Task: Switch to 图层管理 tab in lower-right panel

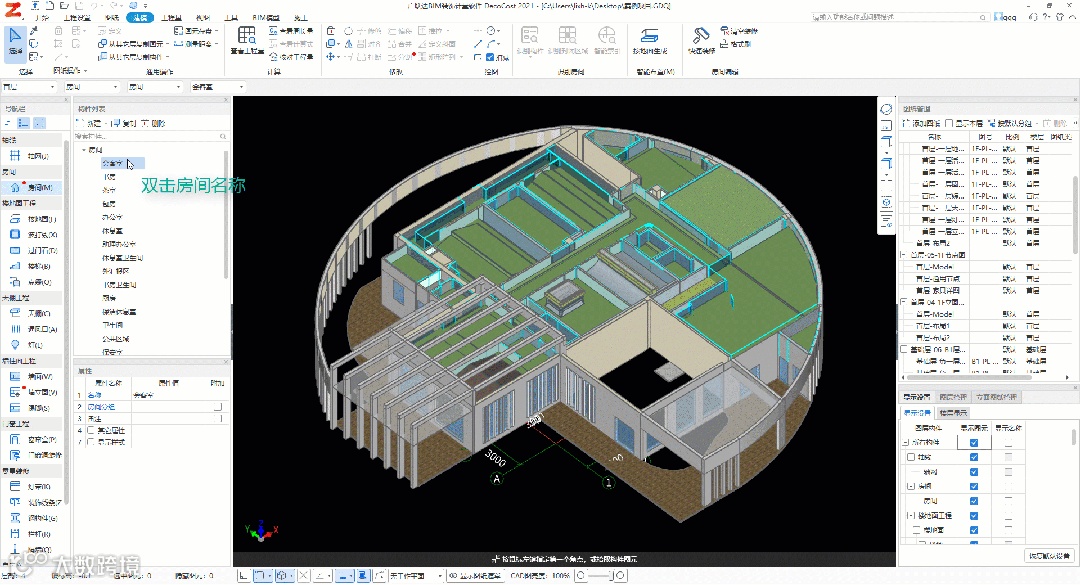Action: coord(953,398)
